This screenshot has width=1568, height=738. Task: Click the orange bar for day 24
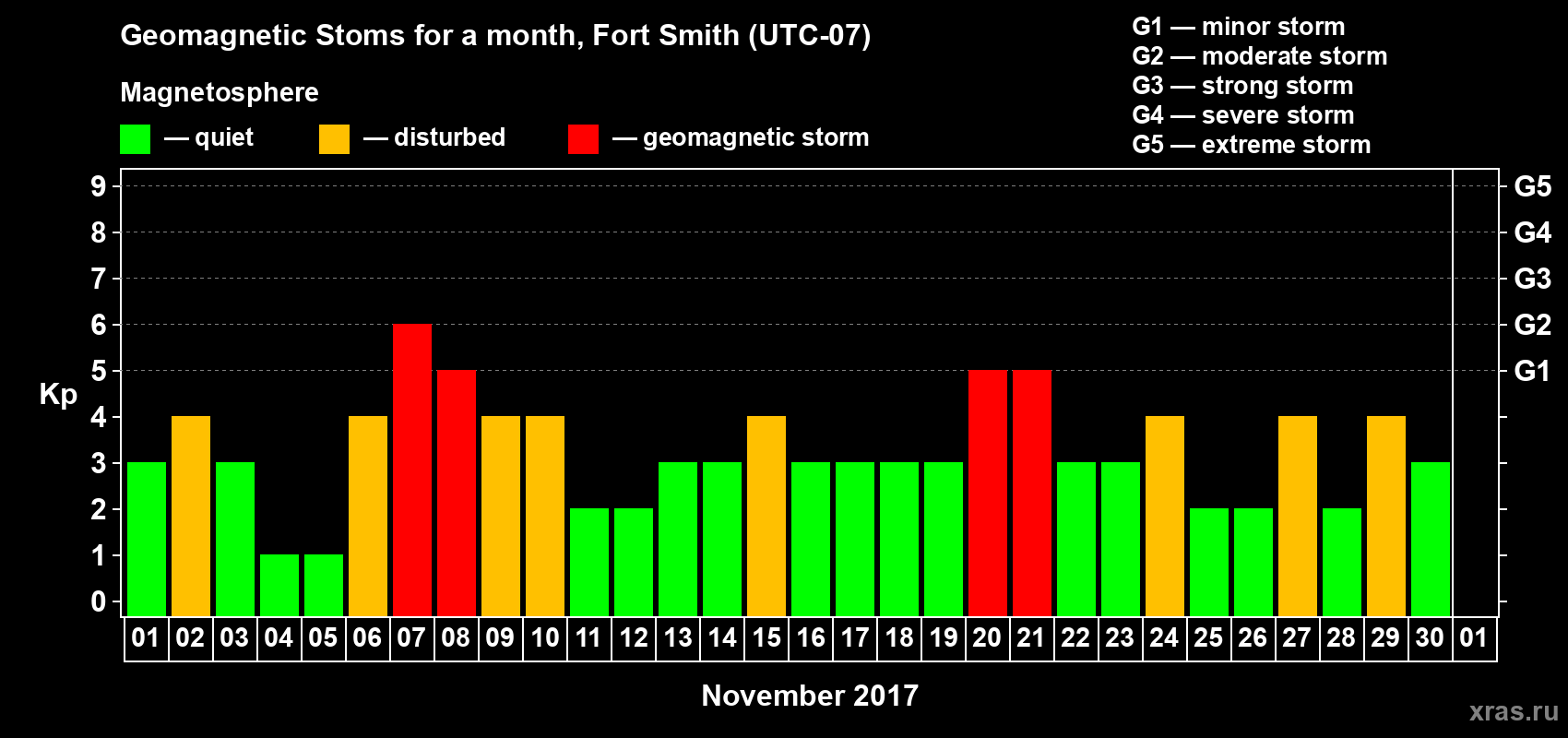pos(1165,517)
